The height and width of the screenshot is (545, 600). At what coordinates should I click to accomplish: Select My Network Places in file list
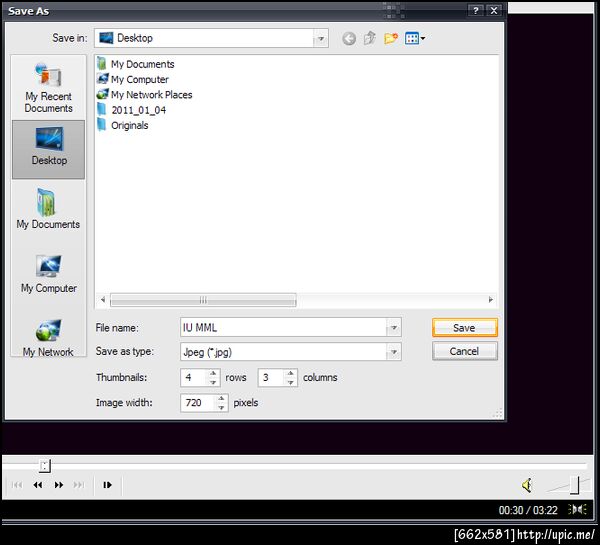145,95
